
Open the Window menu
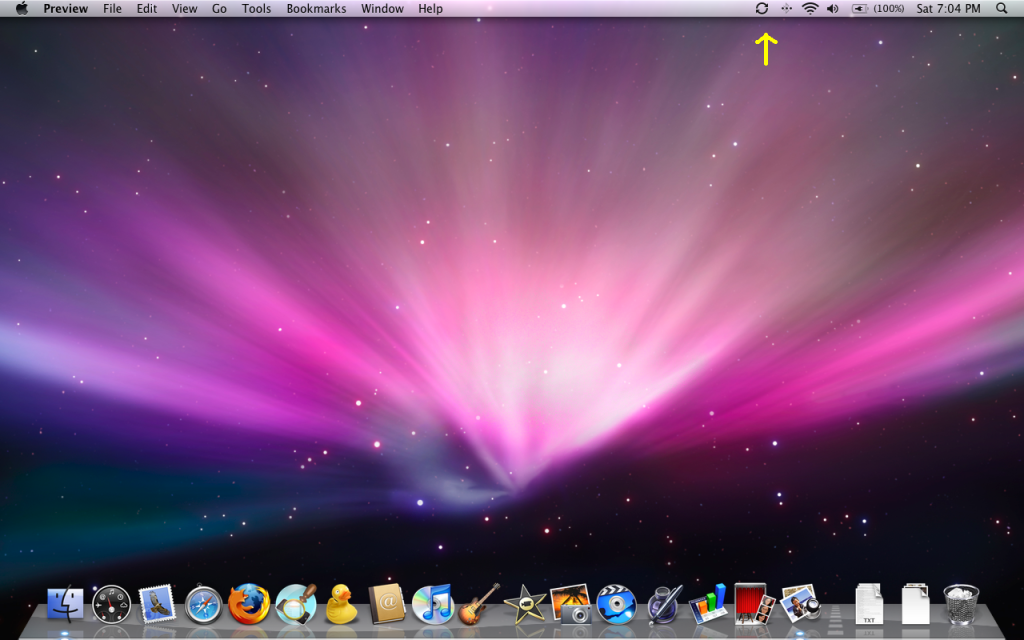point(382,8)
